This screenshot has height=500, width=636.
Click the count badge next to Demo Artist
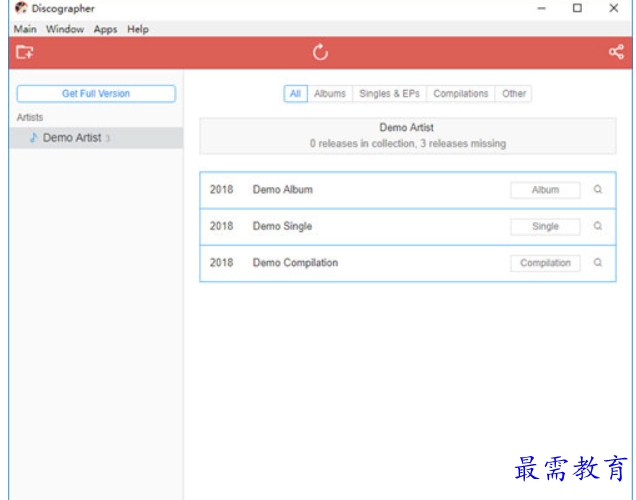107,139
